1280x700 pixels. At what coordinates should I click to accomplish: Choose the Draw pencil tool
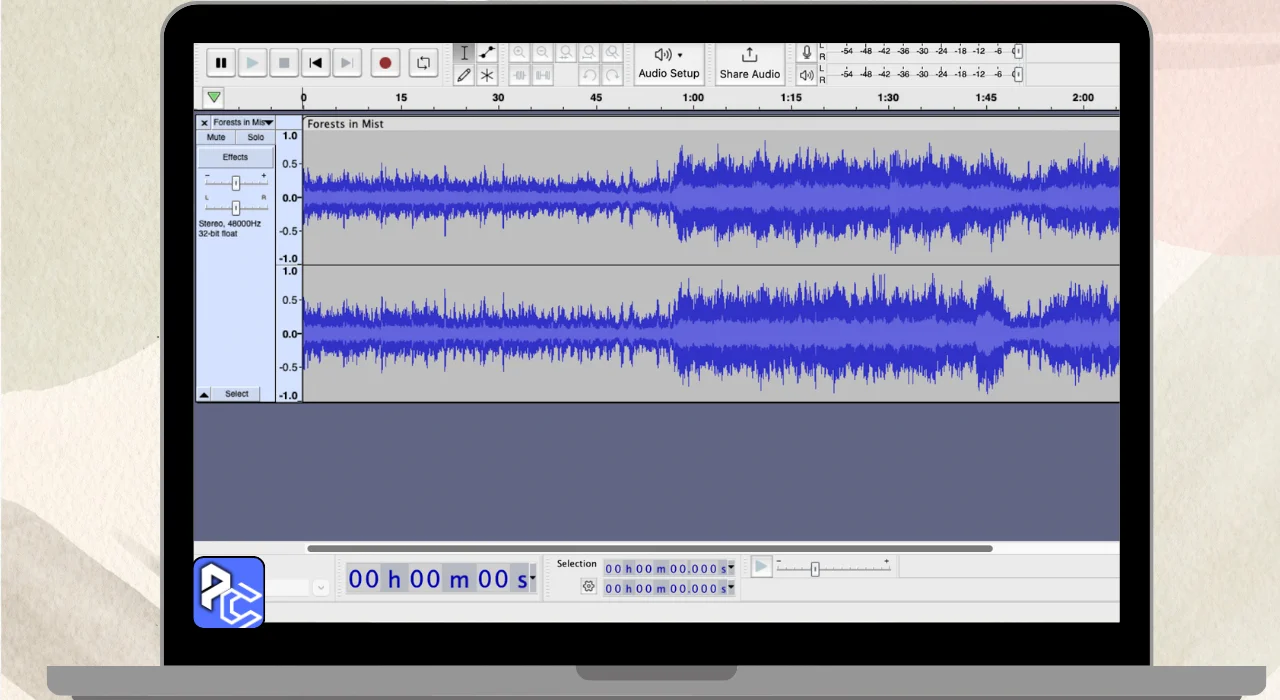464,75
